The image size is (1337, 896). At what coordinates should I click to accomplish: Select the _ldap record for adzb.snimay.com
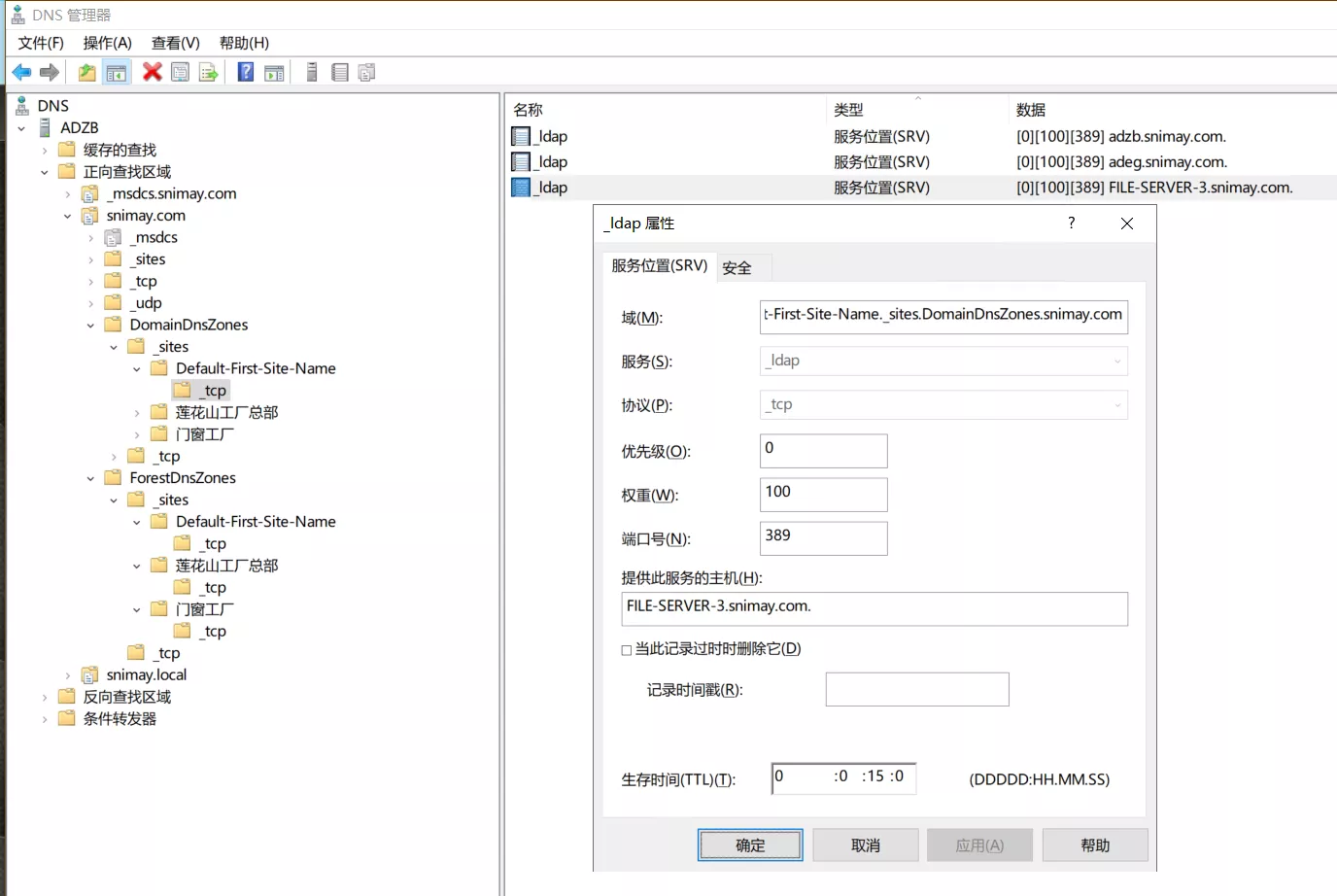point(553,137)
